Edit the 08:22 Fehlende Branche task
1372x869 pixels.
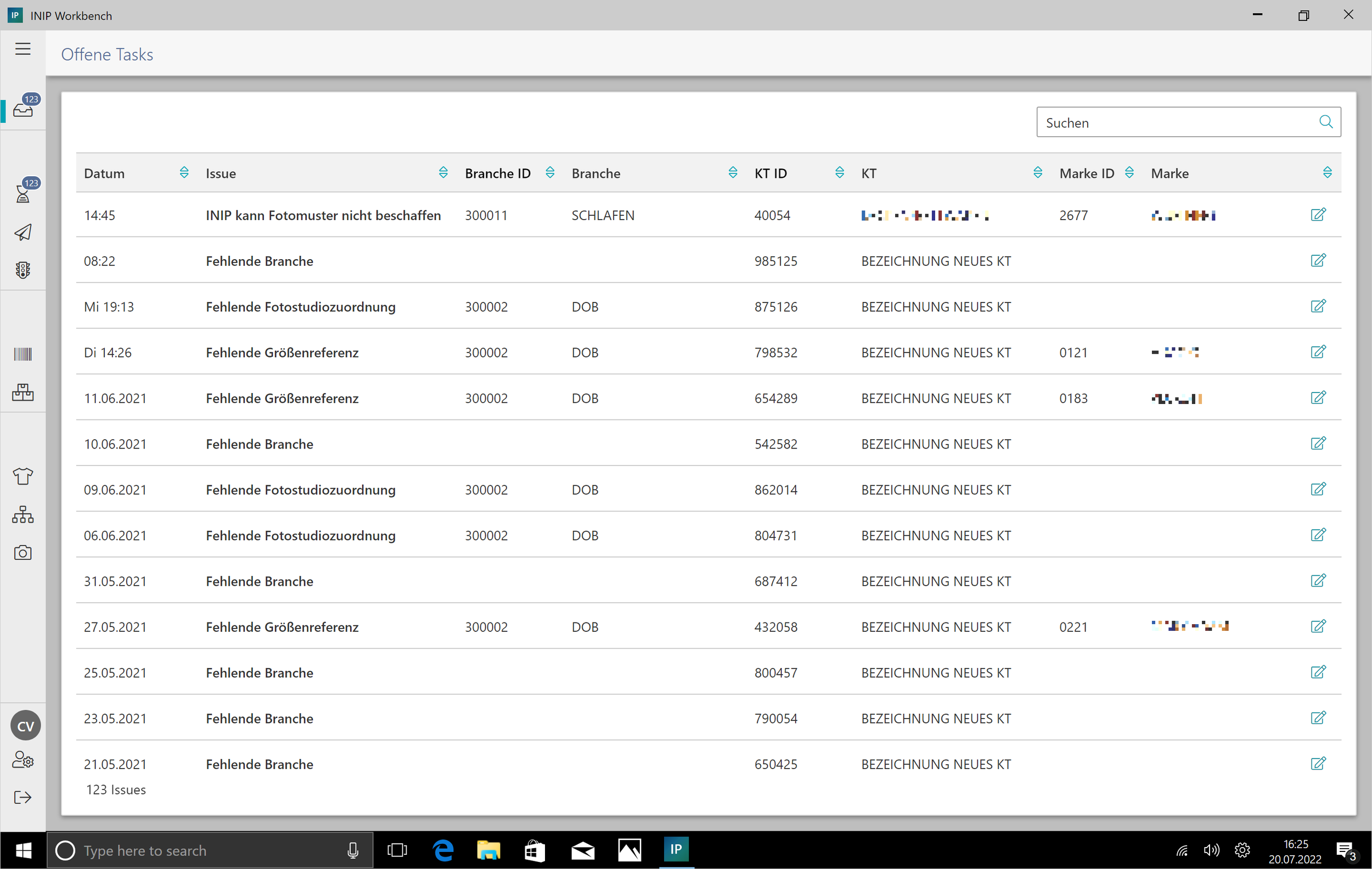tap(1318, 260)
